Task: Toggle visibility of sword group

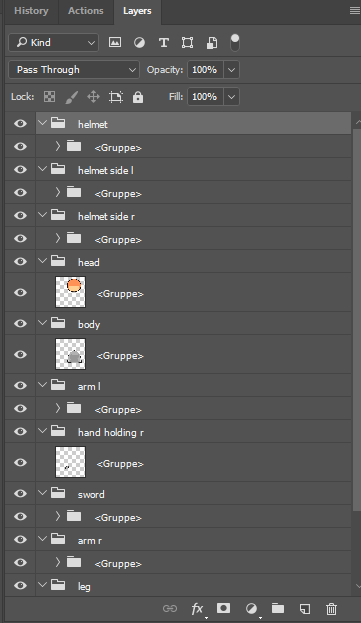Action: click(20, 493)
